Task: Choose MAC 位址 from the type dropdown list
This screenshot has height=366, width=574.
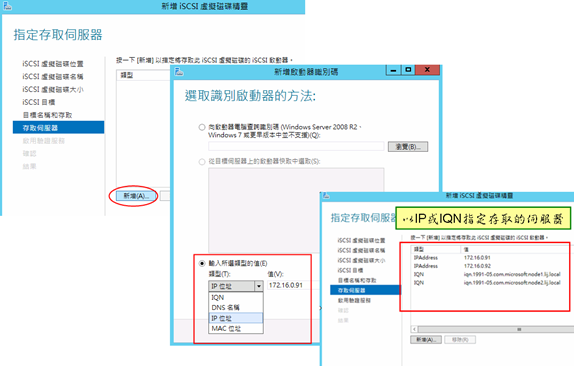Action: (236, 328)
